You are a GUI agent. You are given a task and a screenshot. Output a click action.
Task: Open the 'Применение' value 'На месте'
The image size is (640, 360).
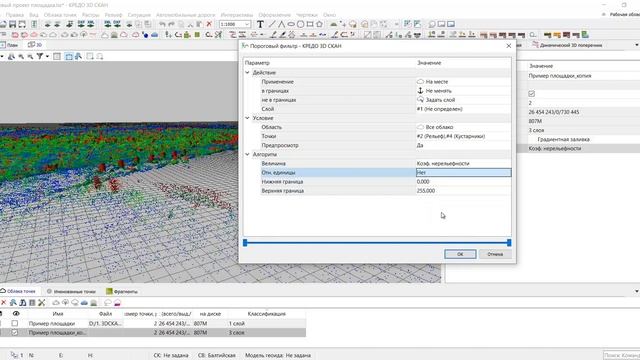463,82
